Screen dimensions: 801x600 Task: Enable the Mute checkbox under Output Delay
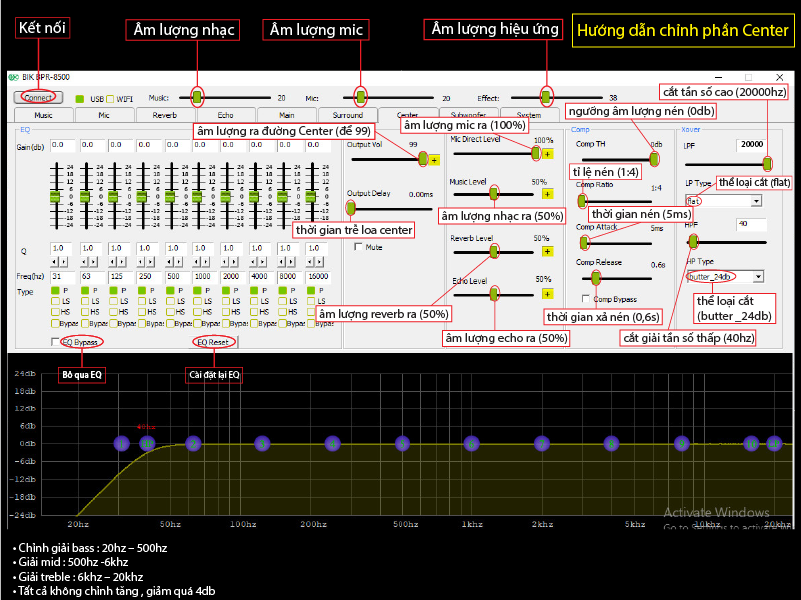tap(358, 247)
